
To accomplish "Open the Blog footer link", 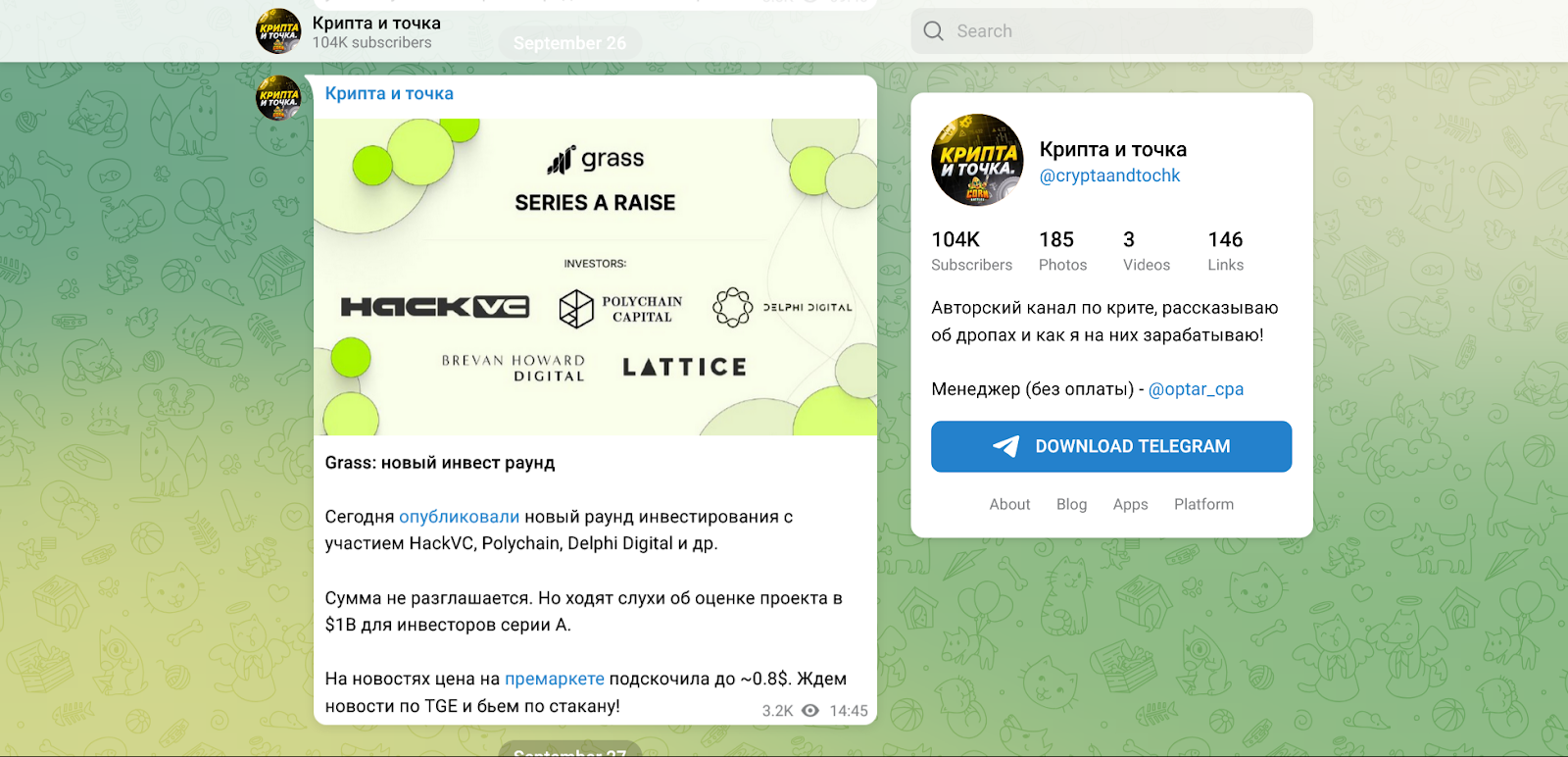I will 1071,504.
